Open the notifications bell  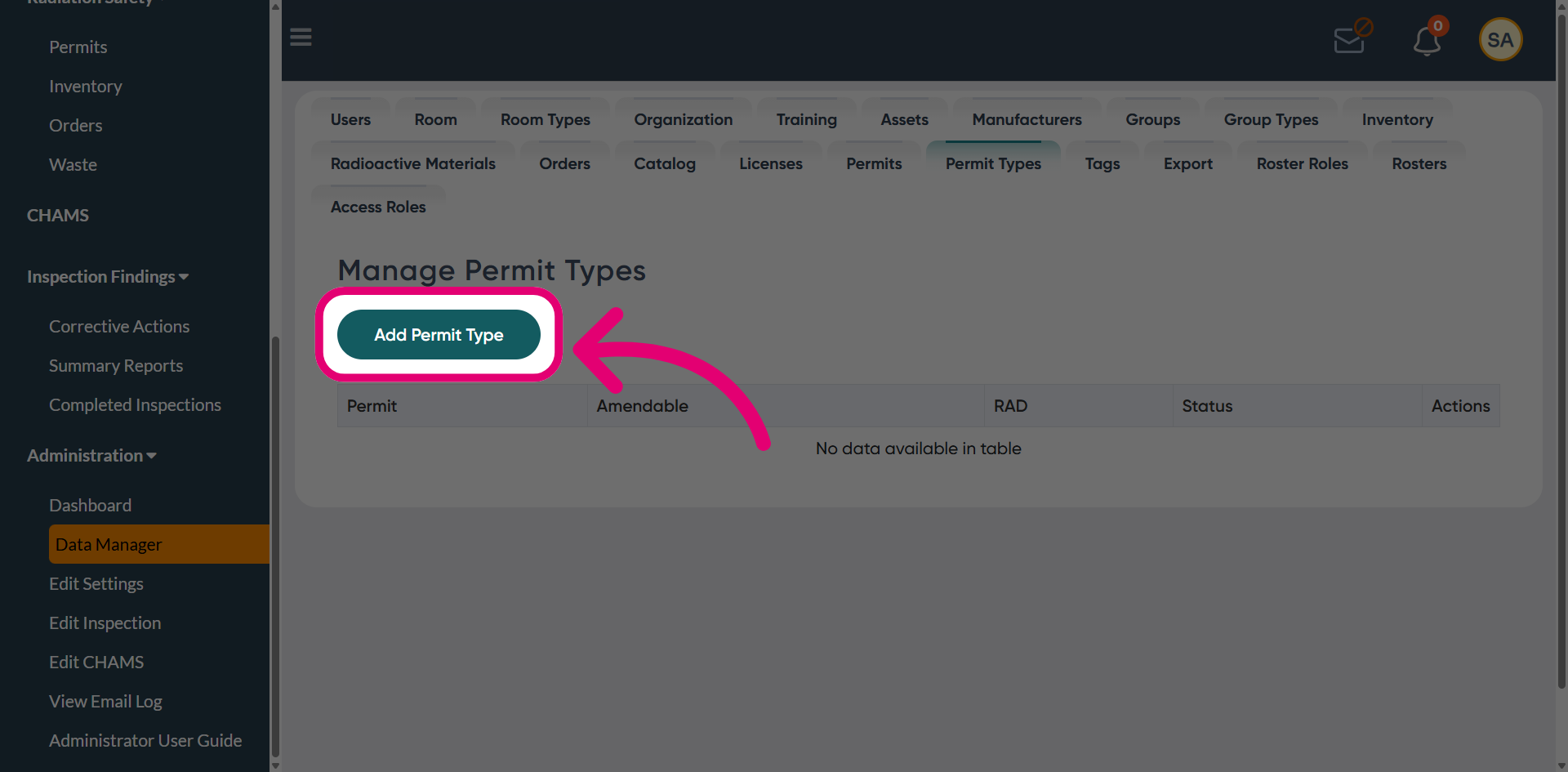pyautogui.click(x=1428, y=39)
